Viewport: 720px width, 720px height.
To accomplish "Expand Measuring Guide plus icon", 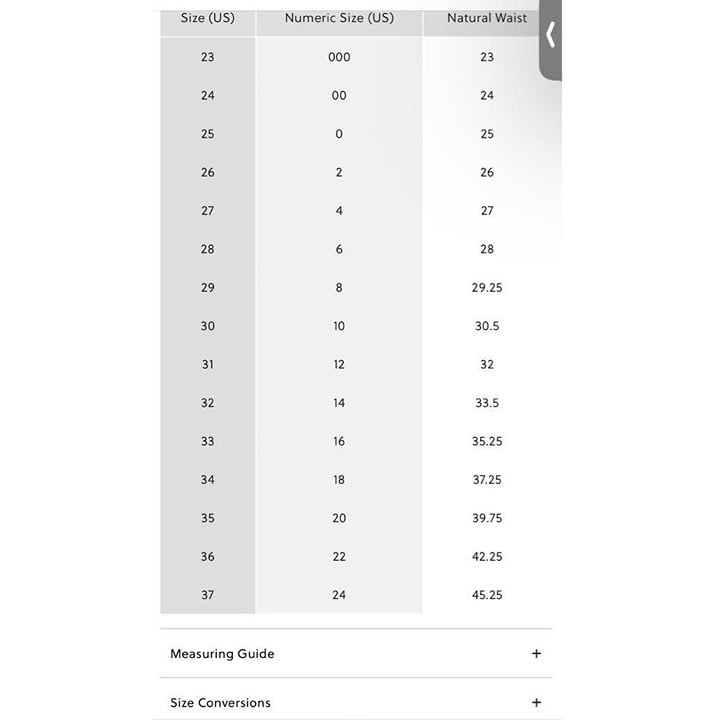I will pos(536,653).
